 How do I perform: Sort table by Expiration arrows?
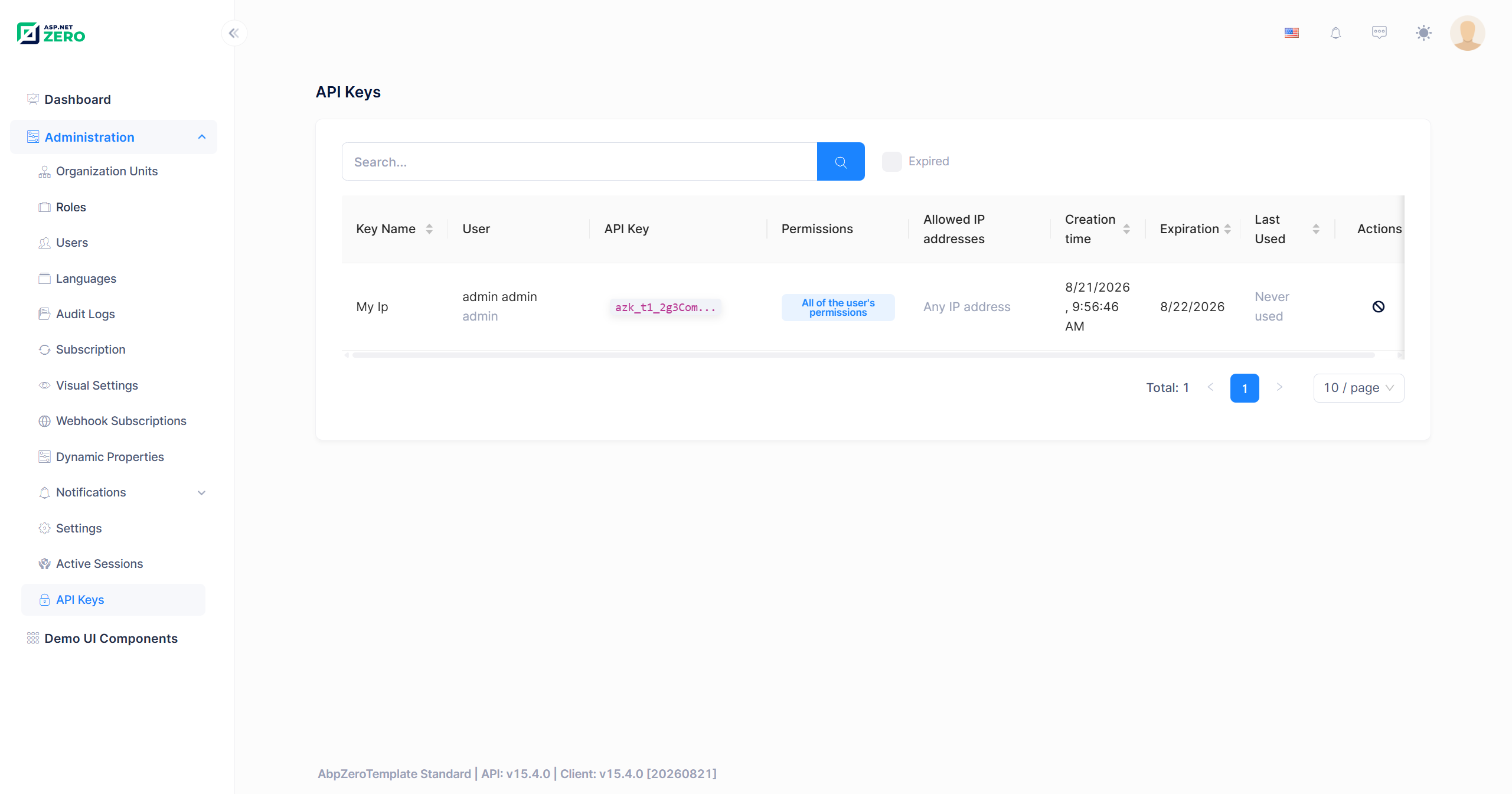click(1227, 229)
